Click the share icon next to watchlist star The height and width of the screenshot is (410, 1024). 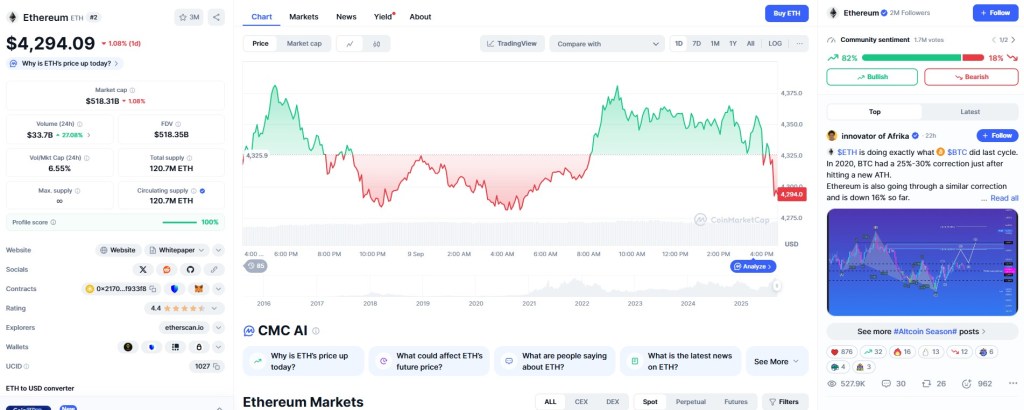coord(216,18)
